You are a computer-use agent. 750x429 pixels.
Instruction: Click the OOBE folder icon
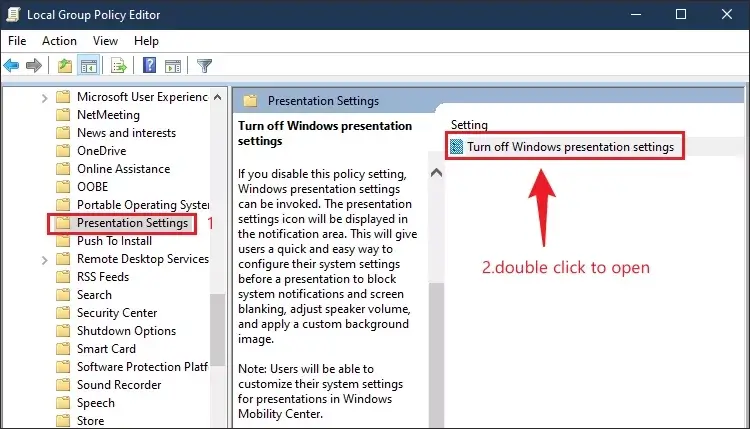[x=63, y=187]
